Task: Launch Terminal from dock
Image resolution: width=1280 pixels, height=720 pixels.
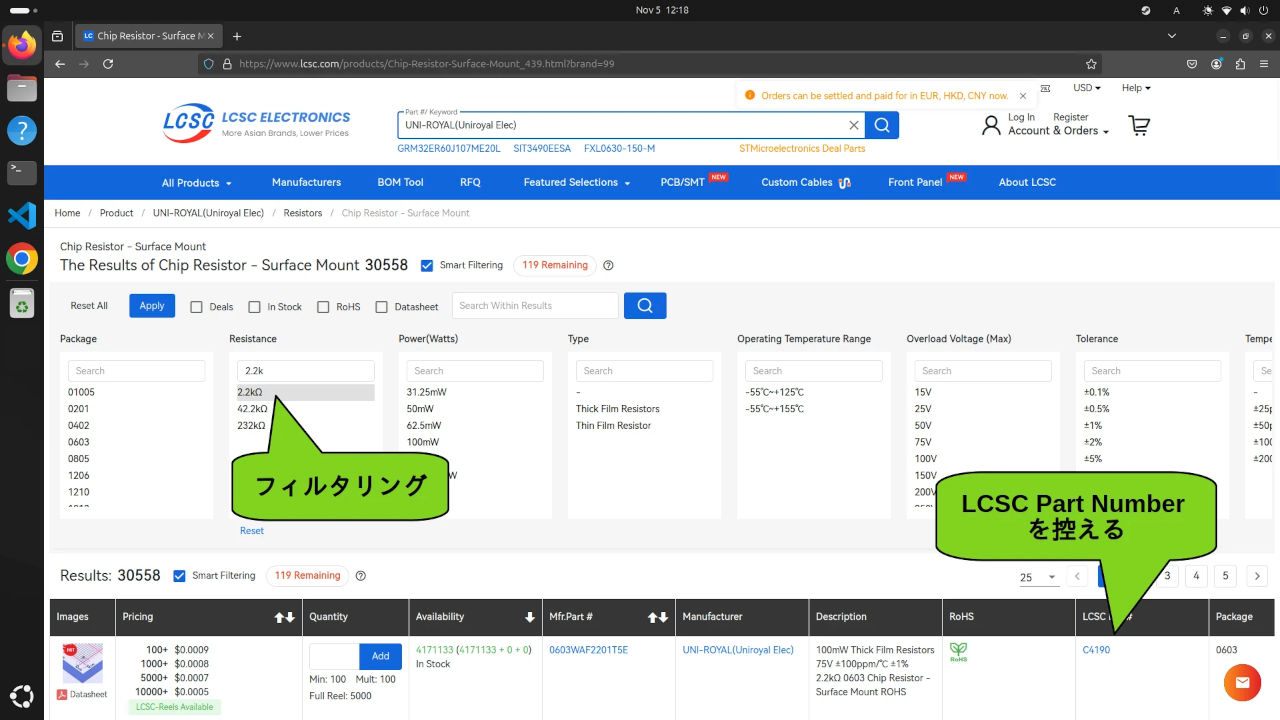Action: [22, 172]
